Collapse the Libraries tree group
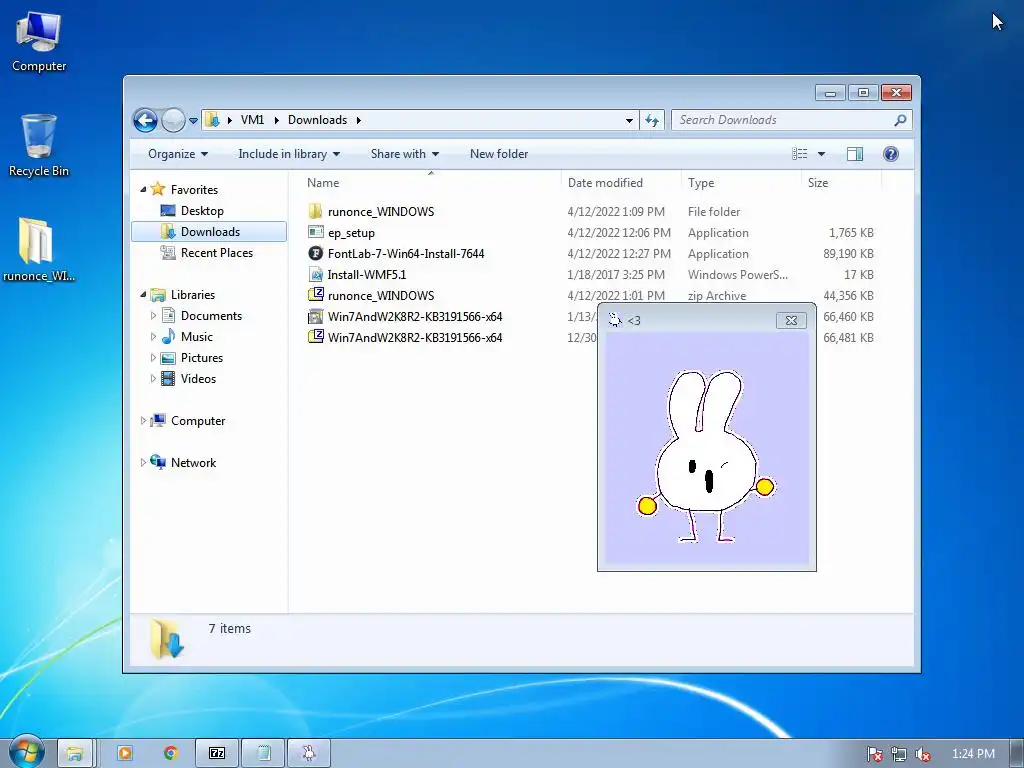The height and width of the screenshot is (768, 1024). coord(144,295)
